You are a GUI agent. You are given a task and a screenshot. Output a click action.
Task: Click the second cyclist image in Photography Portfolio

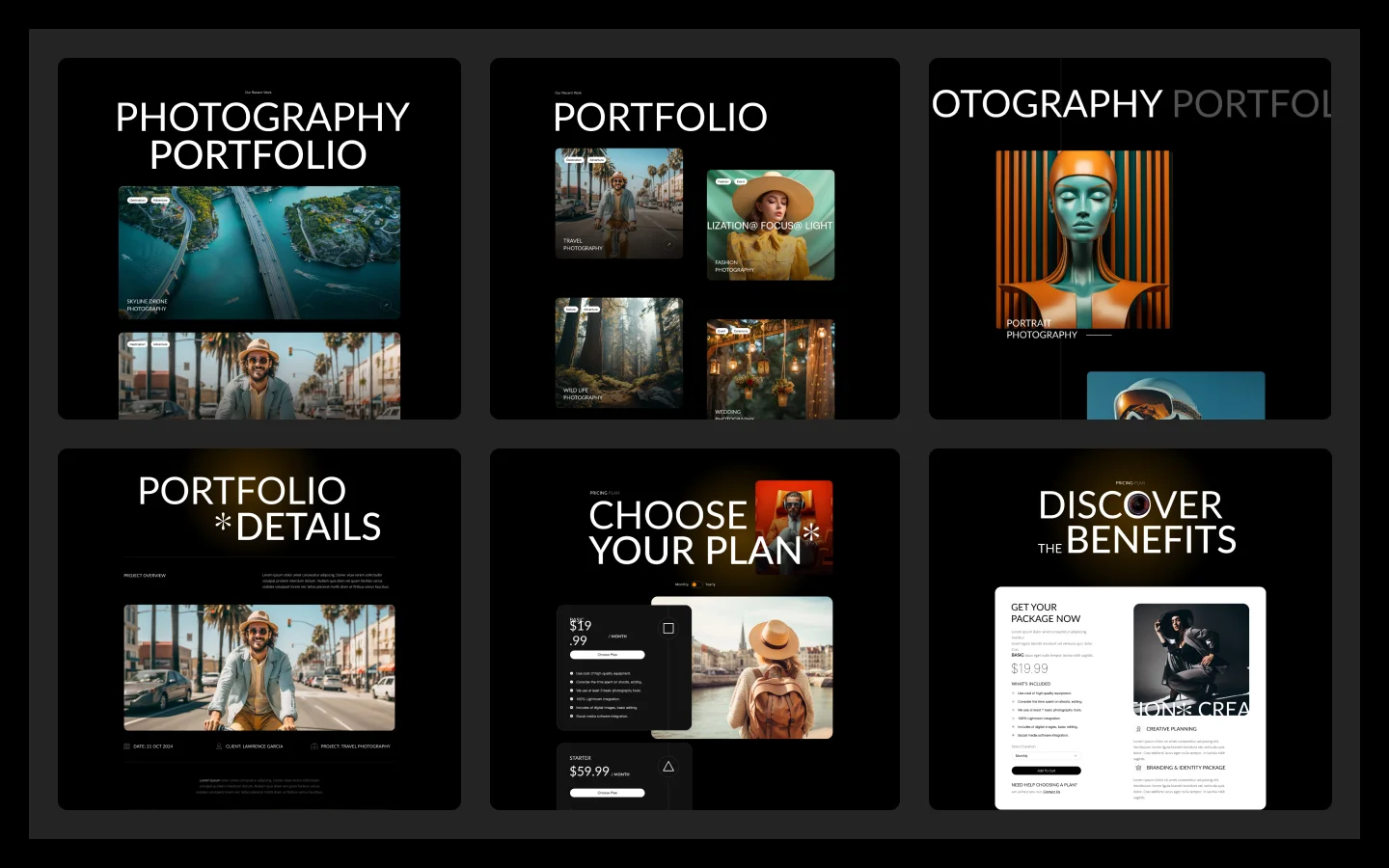(x=259, y=376)
